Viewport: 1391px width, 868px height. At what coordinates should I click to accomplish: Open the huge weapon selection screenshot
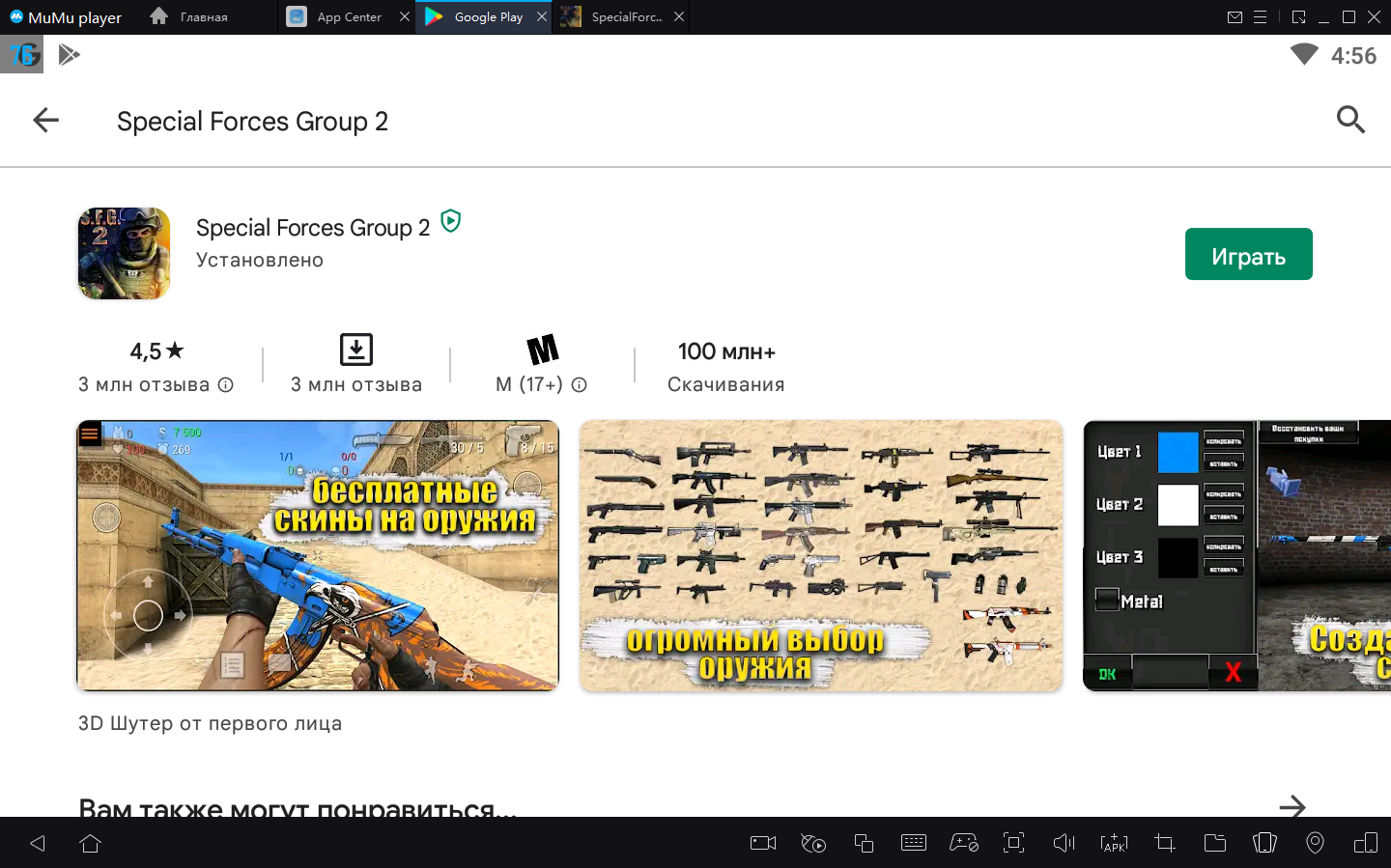point(820,555)
